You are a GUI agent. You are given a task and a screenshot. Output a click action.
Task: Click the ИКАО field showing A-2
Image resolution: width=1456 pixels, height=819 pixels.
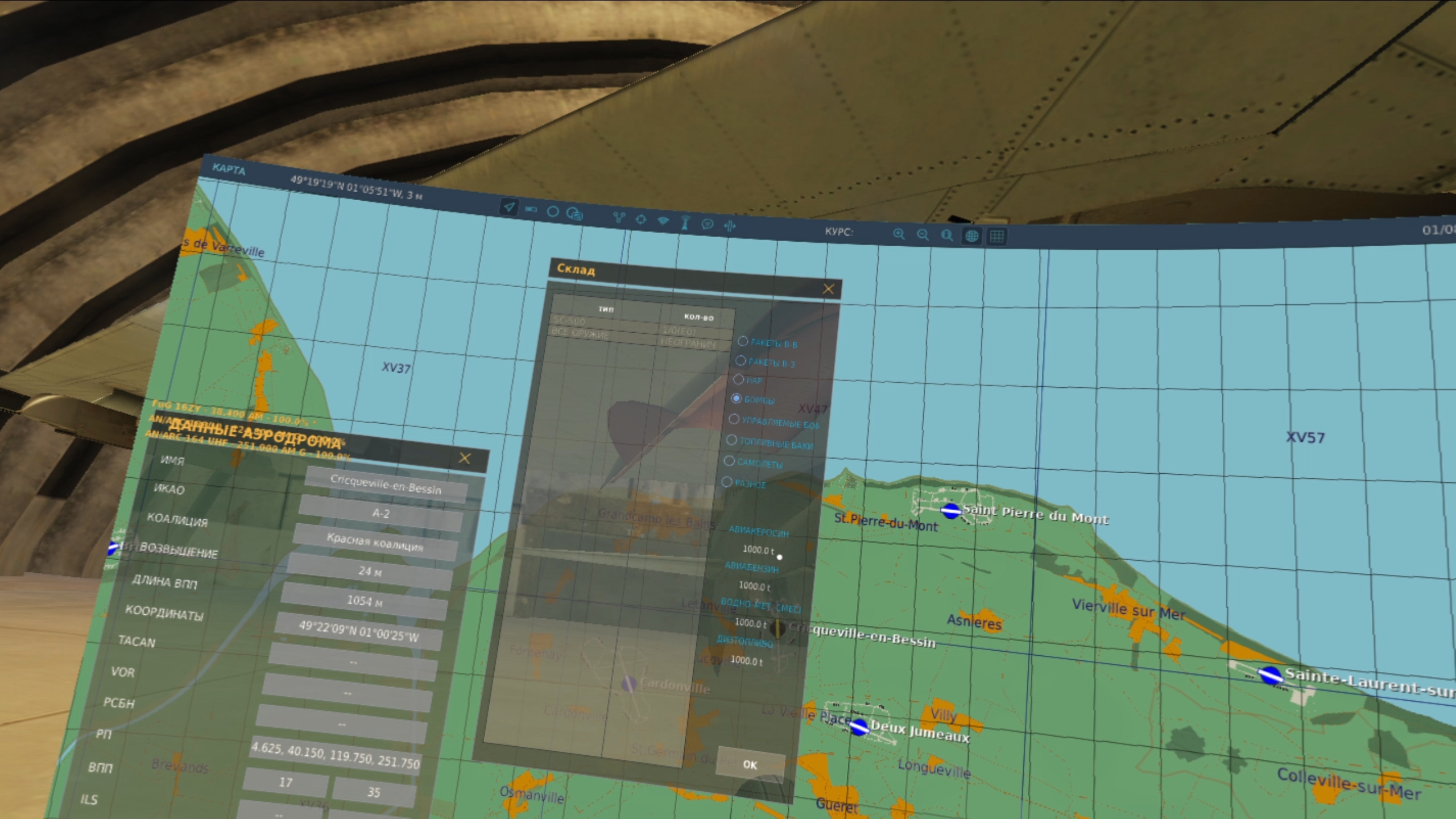coord(380,513)
